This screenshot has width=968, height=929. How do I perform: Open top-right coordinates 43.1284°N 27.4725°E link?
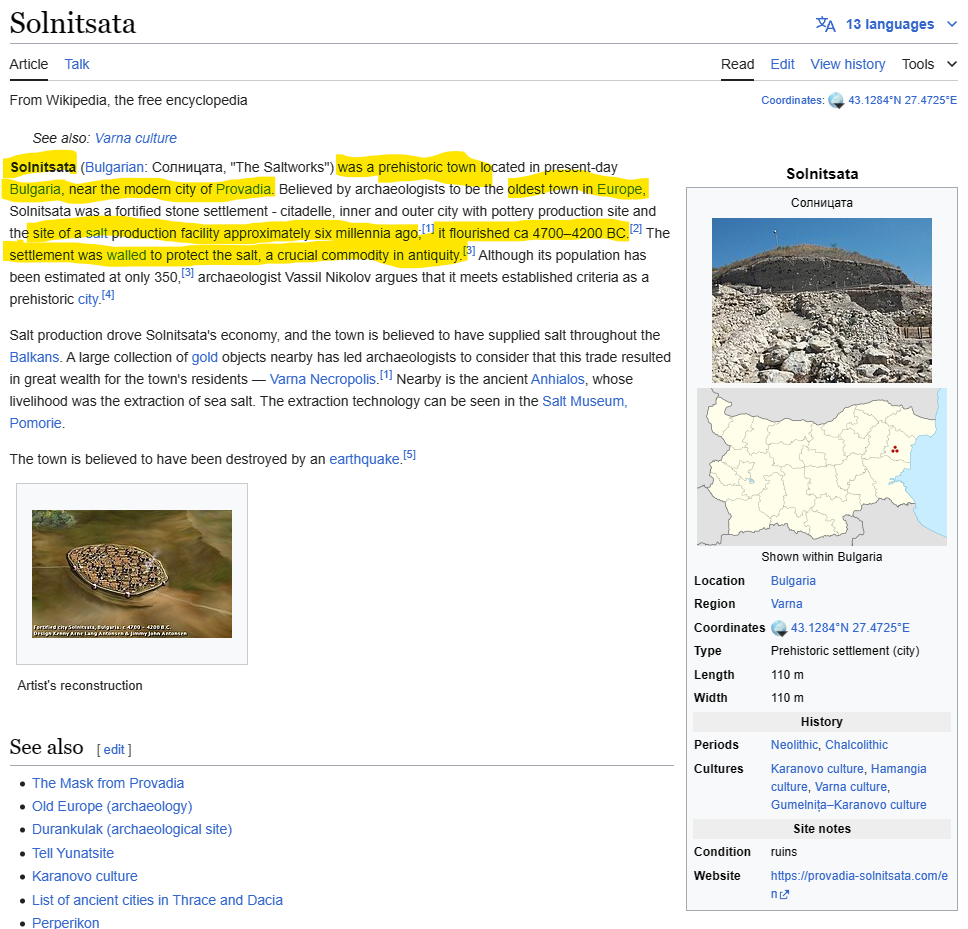[x=902, y=100]
